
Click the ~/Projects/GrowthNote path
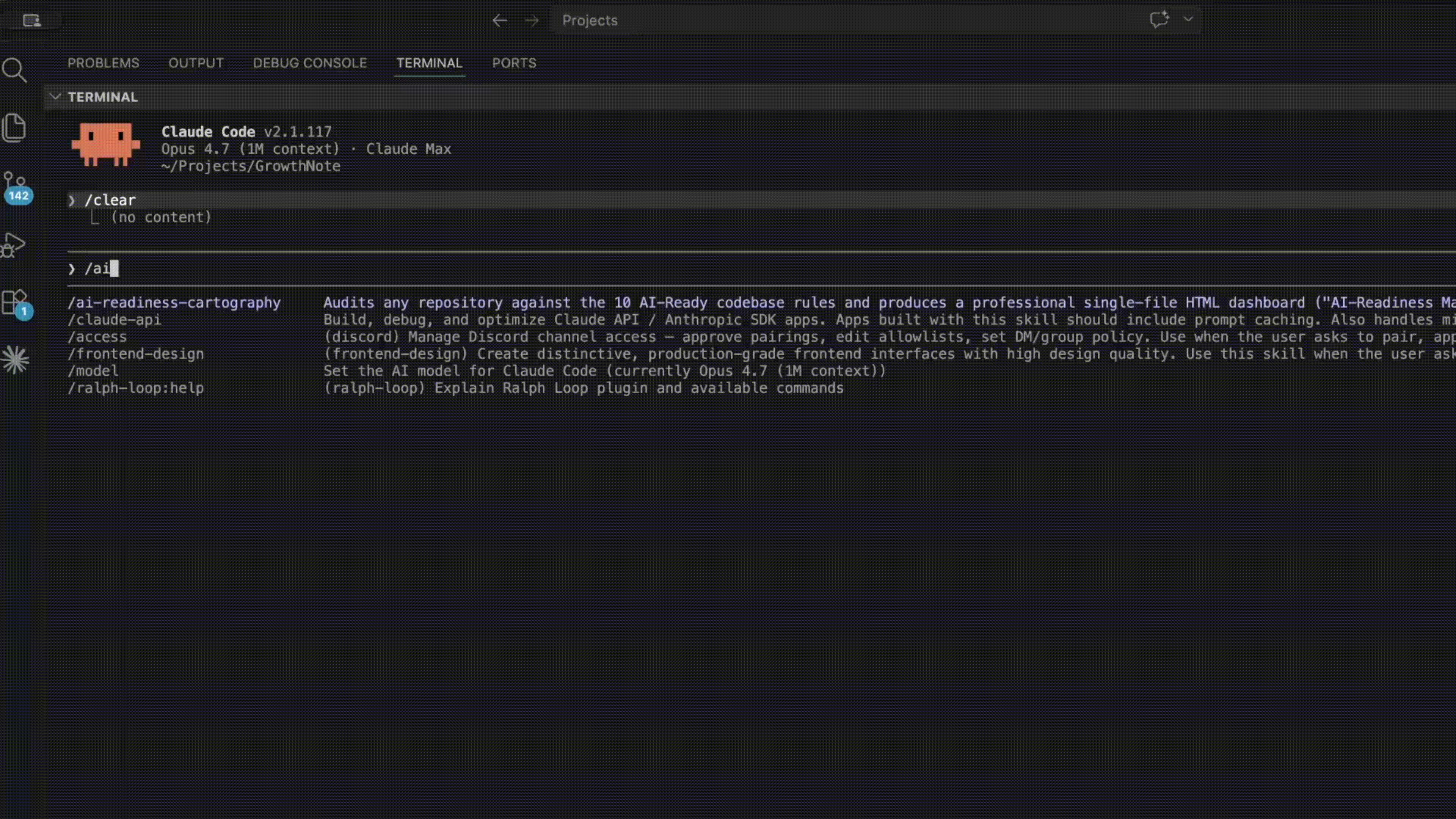point(251,166)
